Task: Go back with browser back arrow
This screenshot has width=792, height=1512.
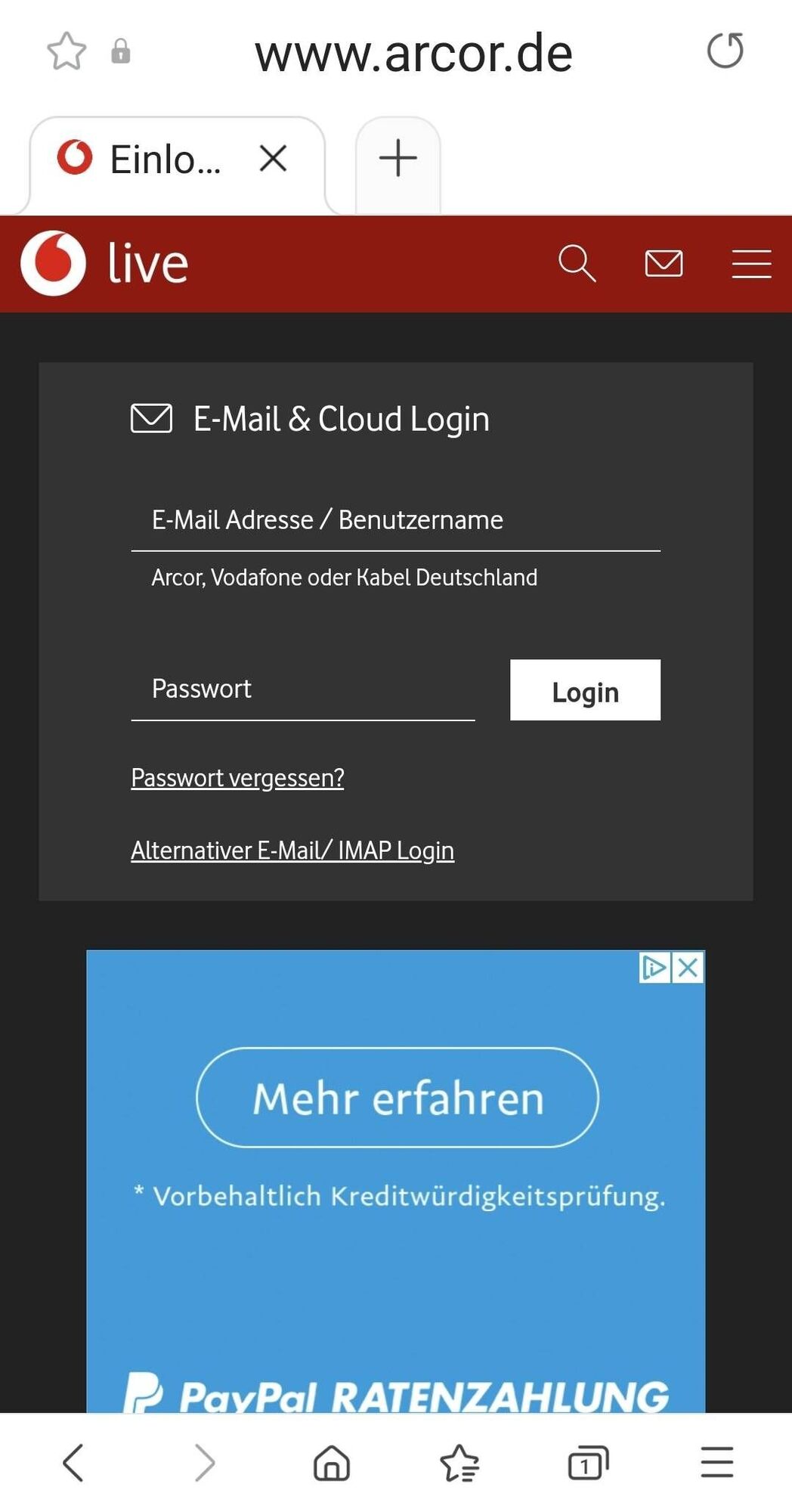Action: pos(73,1462)
